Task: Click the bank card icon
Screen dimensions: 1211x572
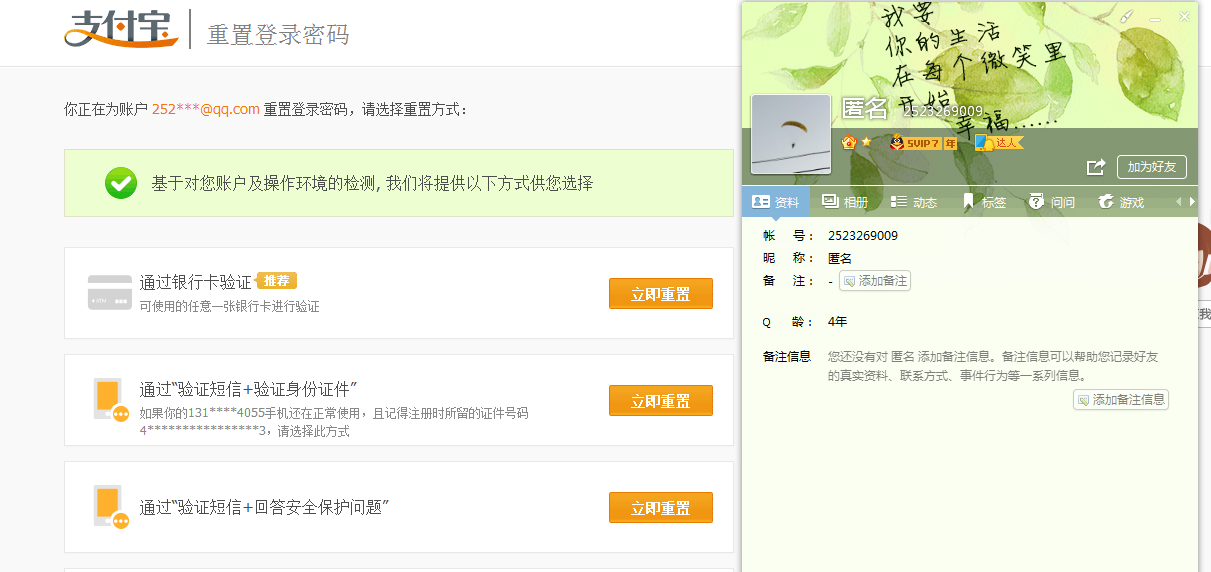Action: tap(109, 292)
